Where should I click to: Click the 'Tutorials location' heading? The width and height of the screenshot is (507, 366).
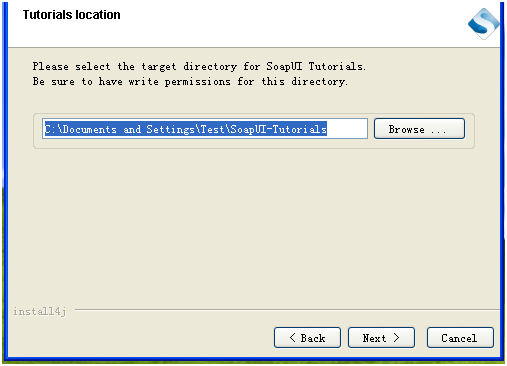[71, 15]
